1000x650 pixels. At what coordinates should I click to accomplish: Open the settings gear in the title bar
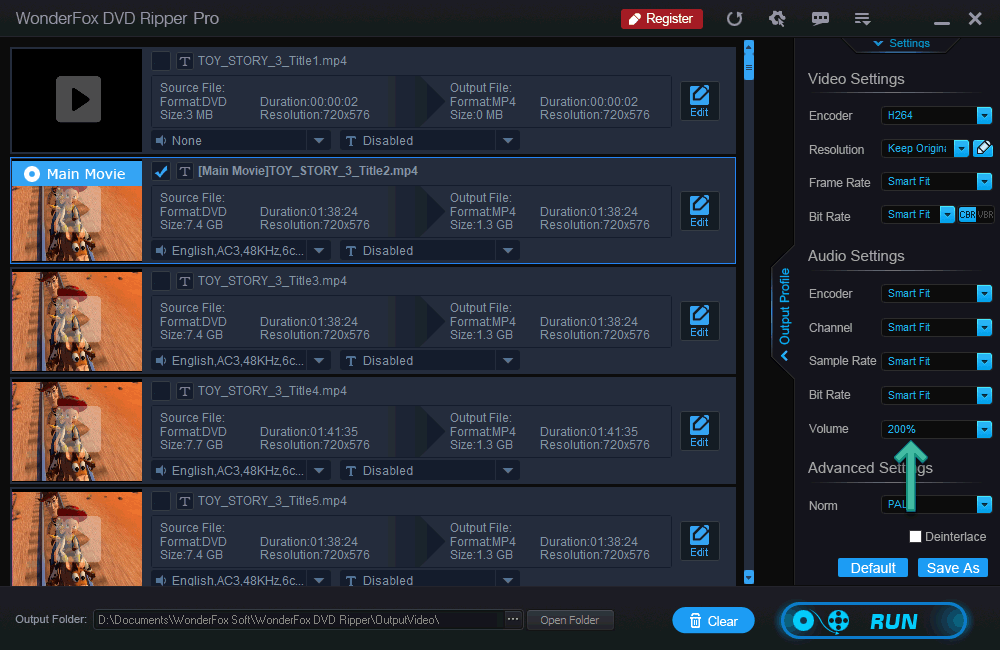[x=778, y=18]
